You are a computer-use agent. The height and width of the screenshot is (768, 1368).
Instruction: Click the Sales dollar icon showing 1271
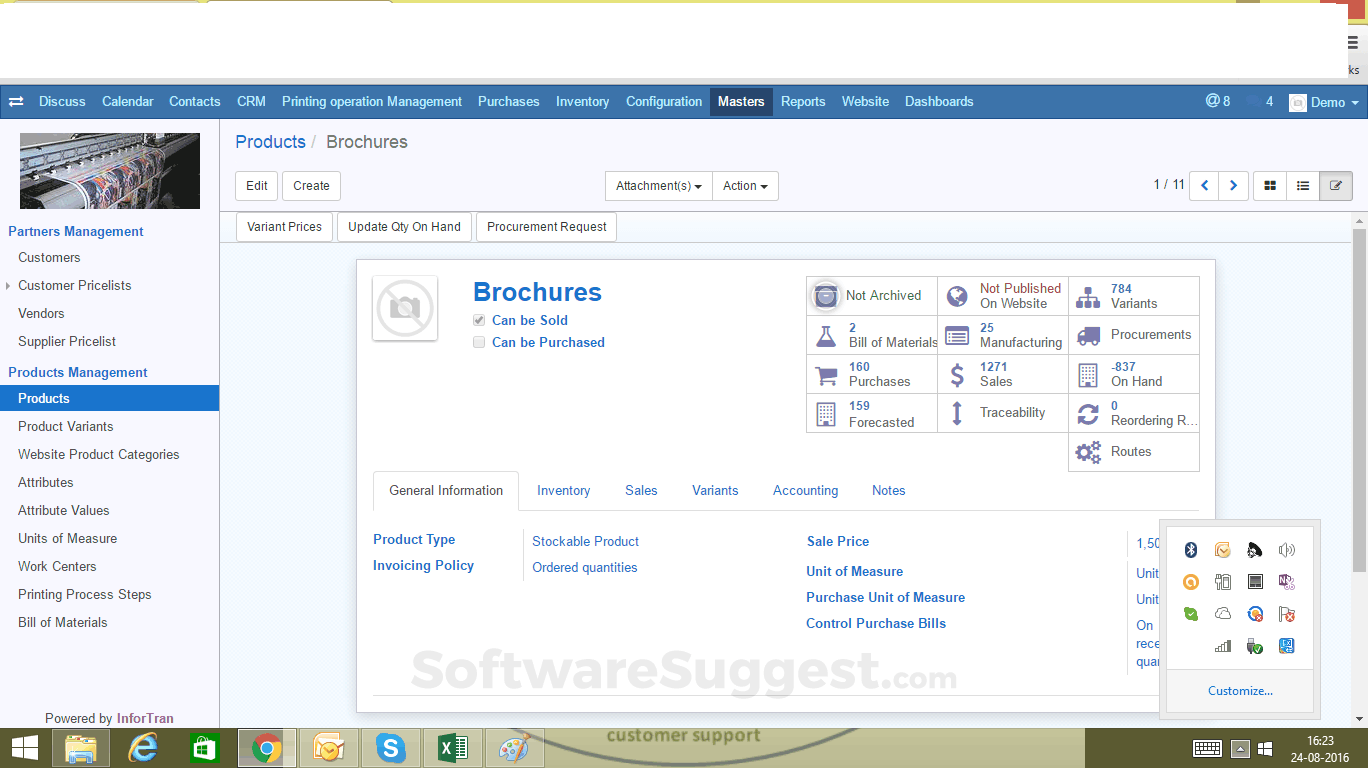click(x=957, y=374)
